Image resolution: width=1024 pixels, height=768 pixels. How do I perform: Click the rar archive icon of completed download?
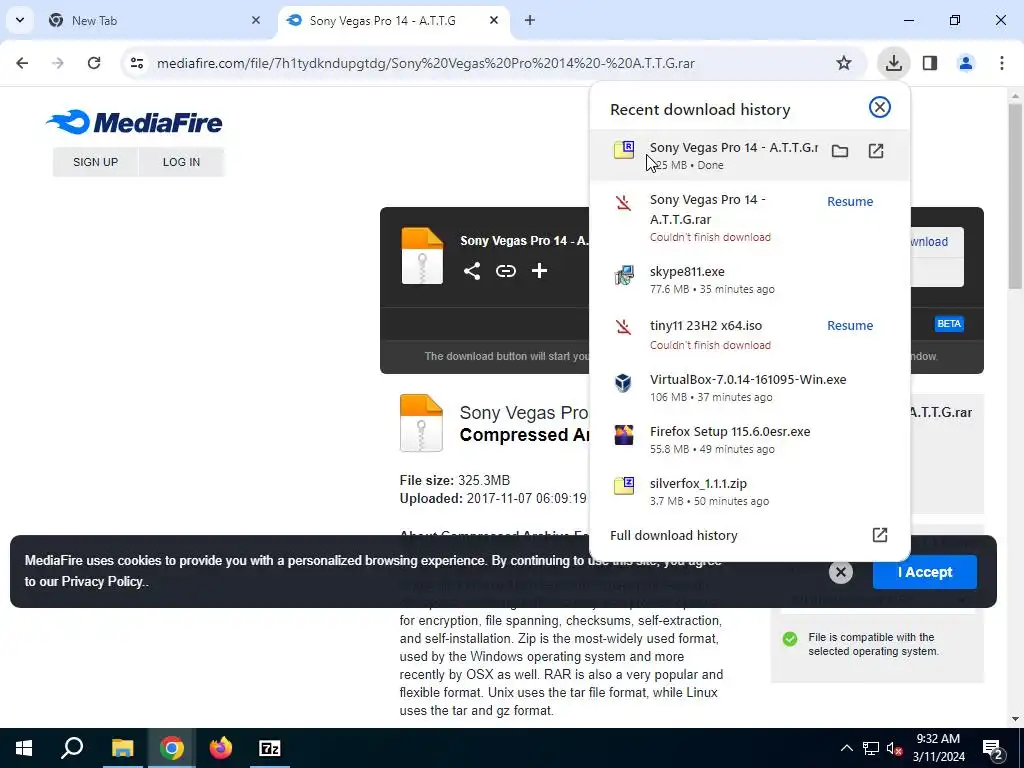point(624,150)
